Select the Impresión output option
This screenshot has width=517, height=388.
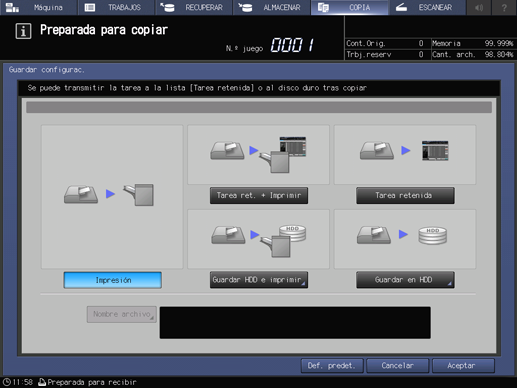pyautogui.click(x=113, y=280)
